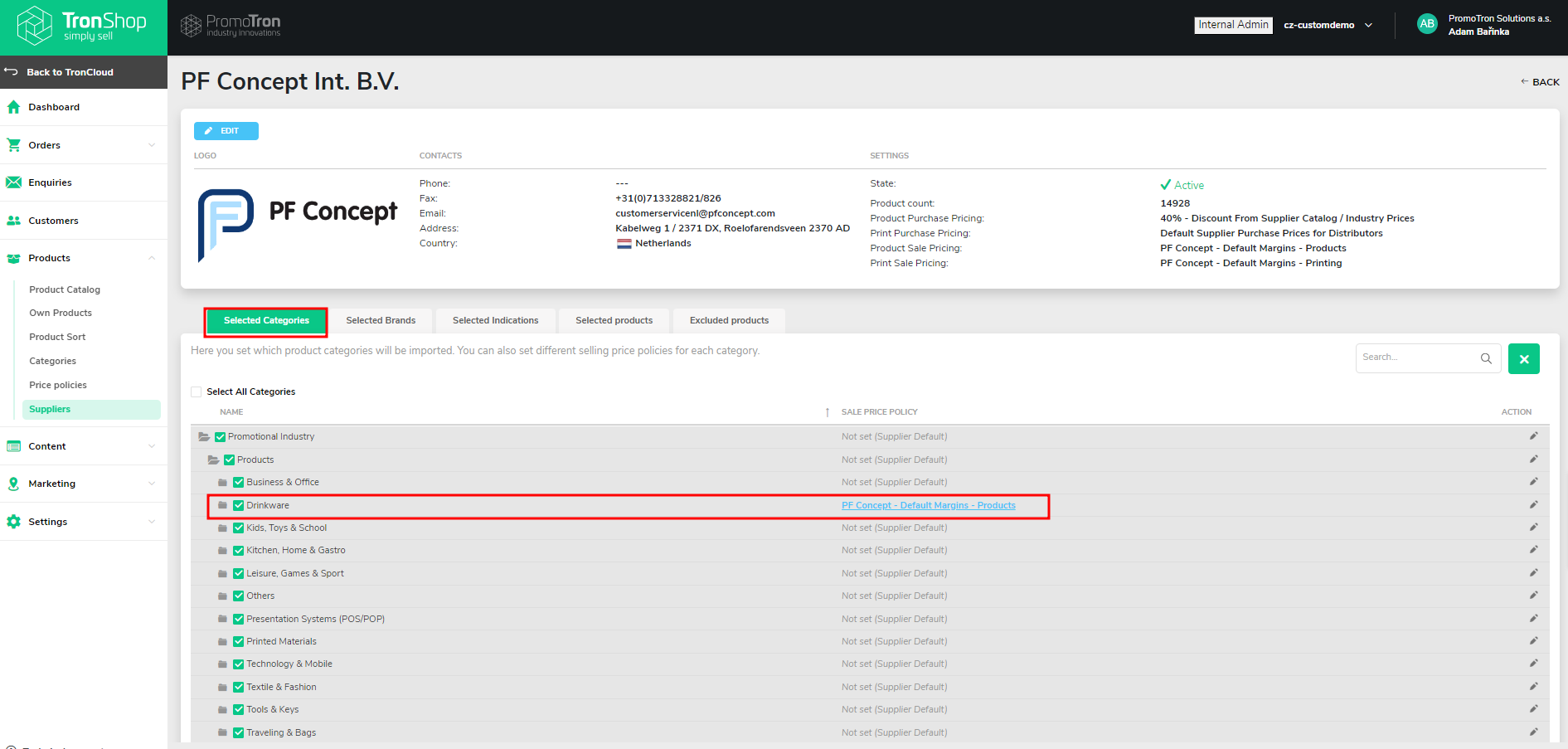Click the Marketing pin icon
Image resolution: width=1568 pixels, height=749 pixels.
pos(13,484)
